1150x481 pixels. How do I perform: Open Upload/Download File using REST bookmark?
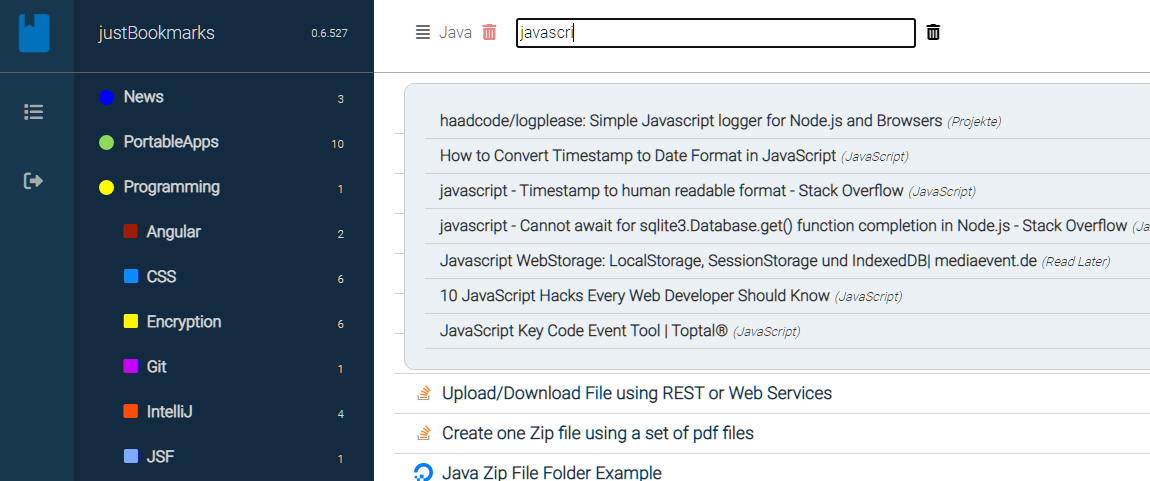pos(636,393)
